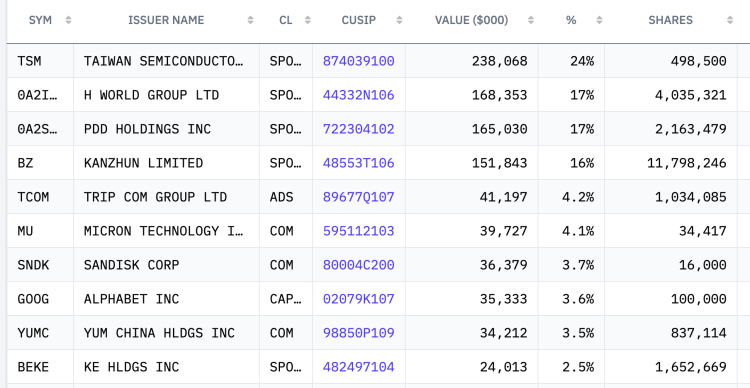The image size is (750, 388).
Task: Select the TSM symbol cell
Action: click(x=40, y=61)
